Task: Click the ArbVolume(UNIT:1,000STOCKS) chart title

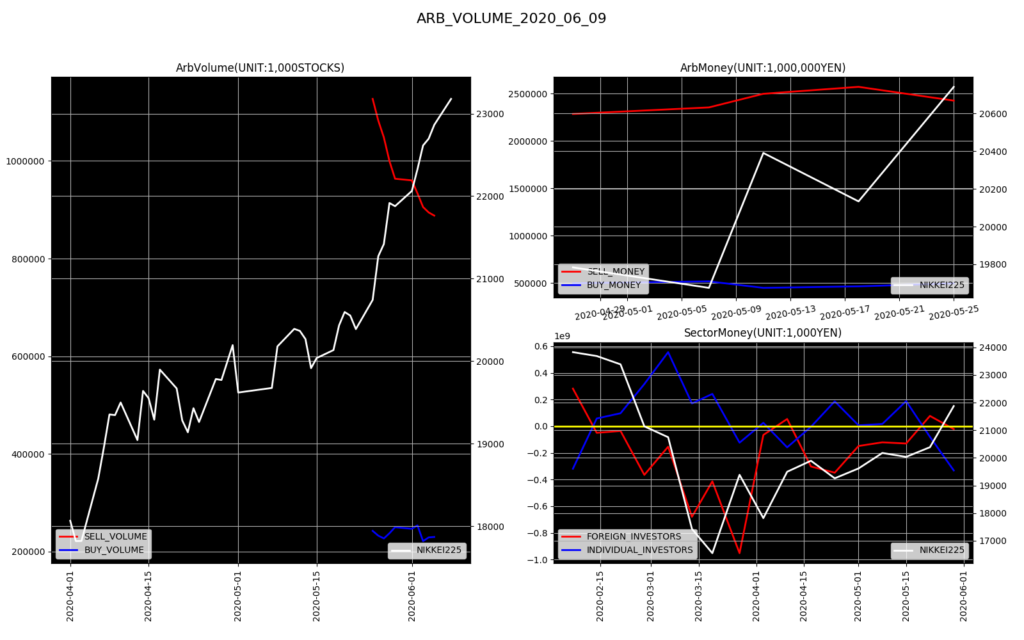Action: click(x=260, y=68)
